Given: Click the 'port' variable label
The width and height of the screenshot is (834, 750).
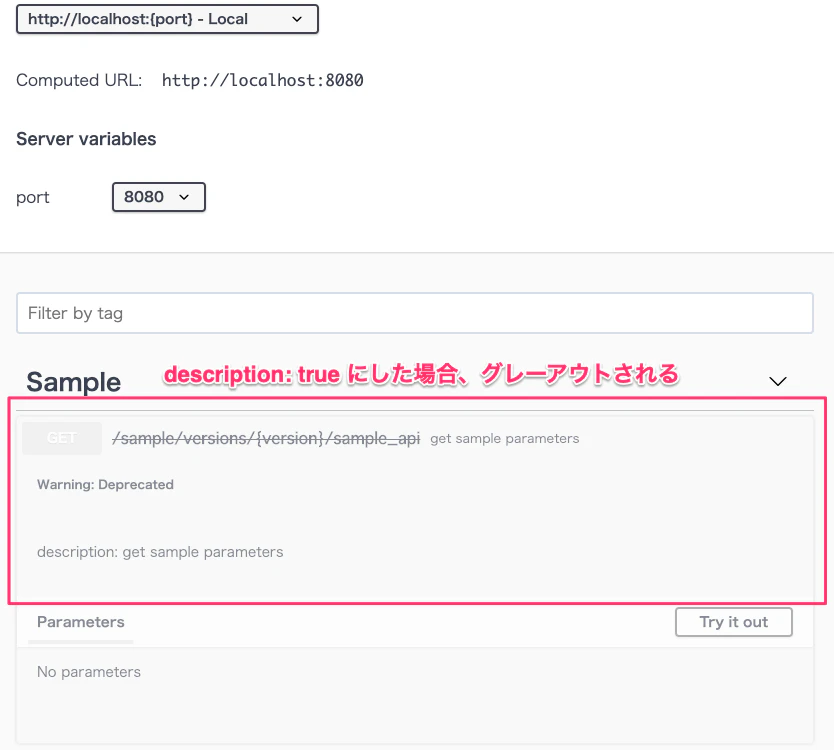Looking at the screenshot, I should [32, 197].
